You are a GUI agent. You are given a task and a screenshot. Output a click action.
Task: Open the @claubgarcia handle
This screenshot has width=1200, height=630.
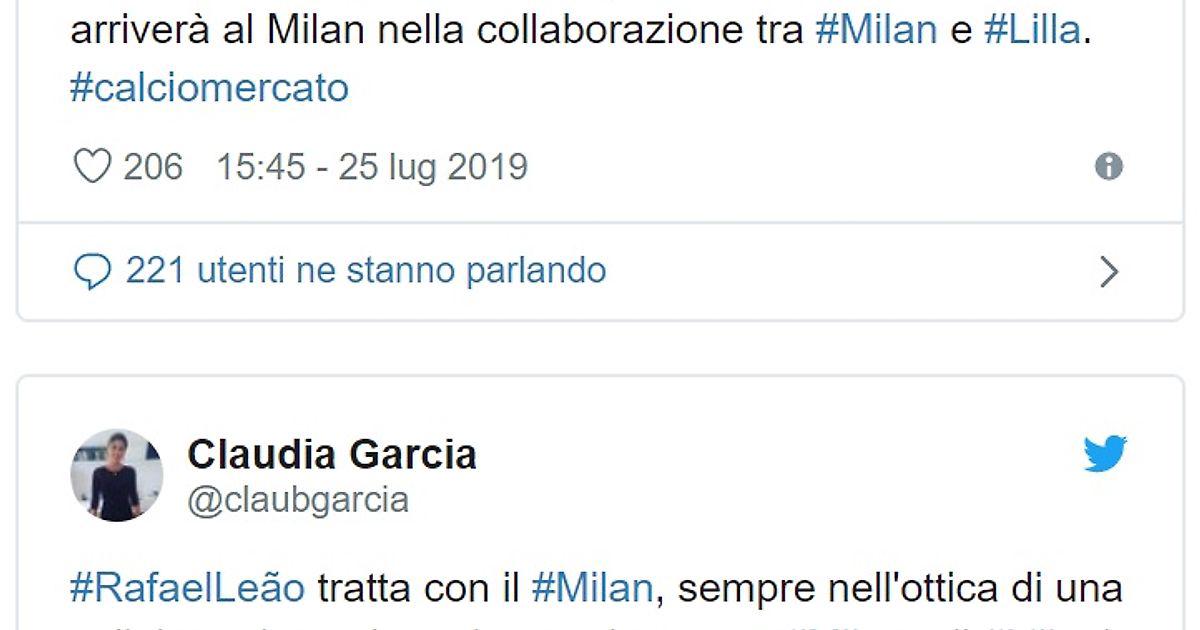298,499
